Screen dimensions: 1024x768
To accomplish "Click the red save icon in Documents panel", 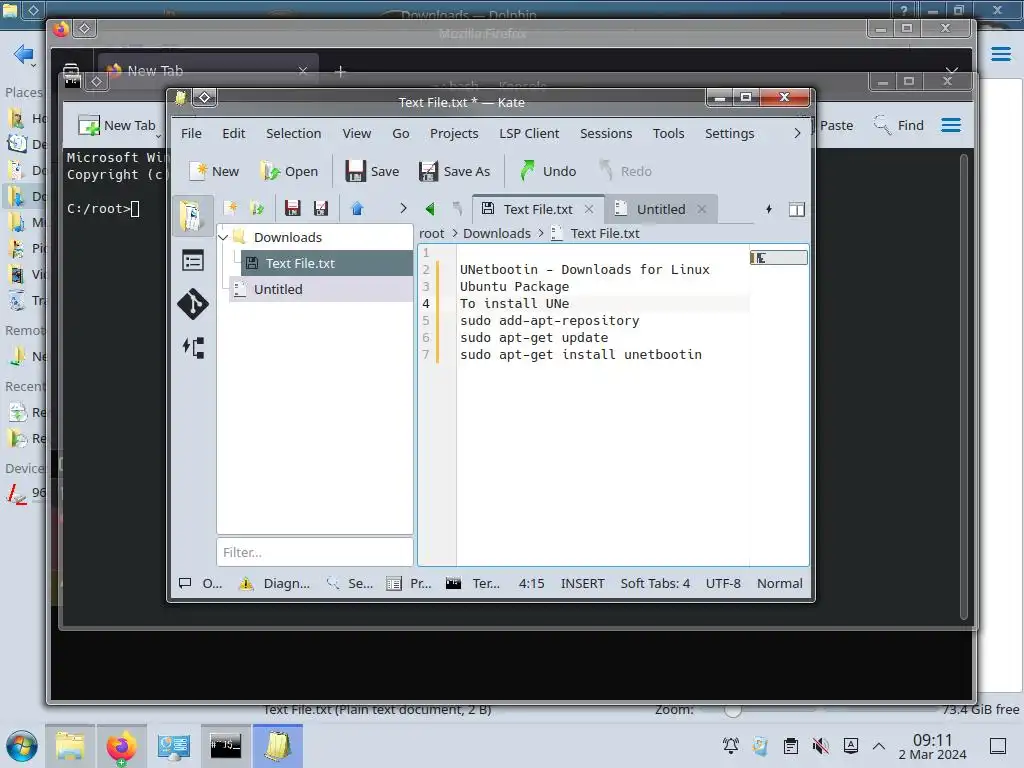I will (x=292, y=208).
